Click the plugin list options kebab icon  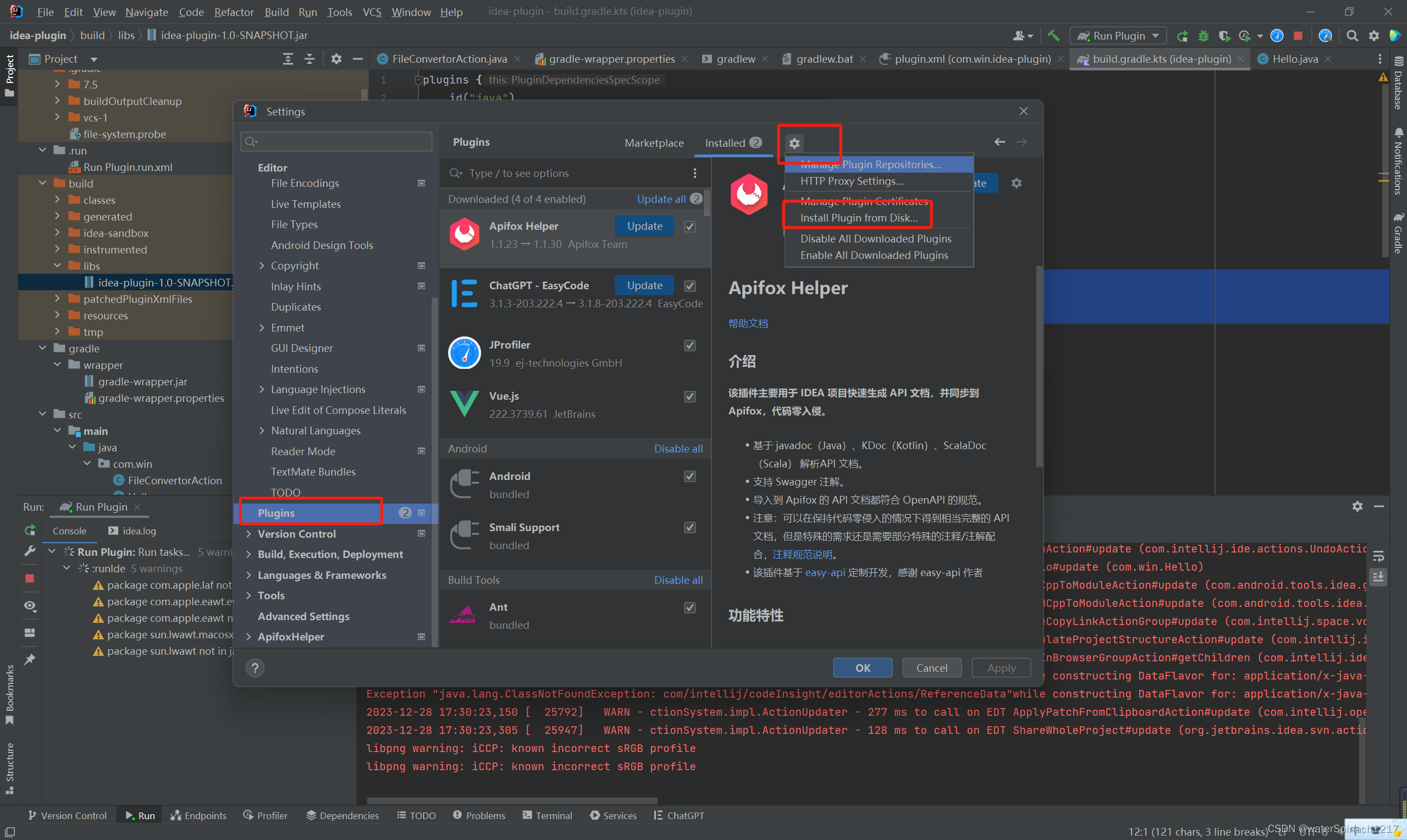[695, 173]
